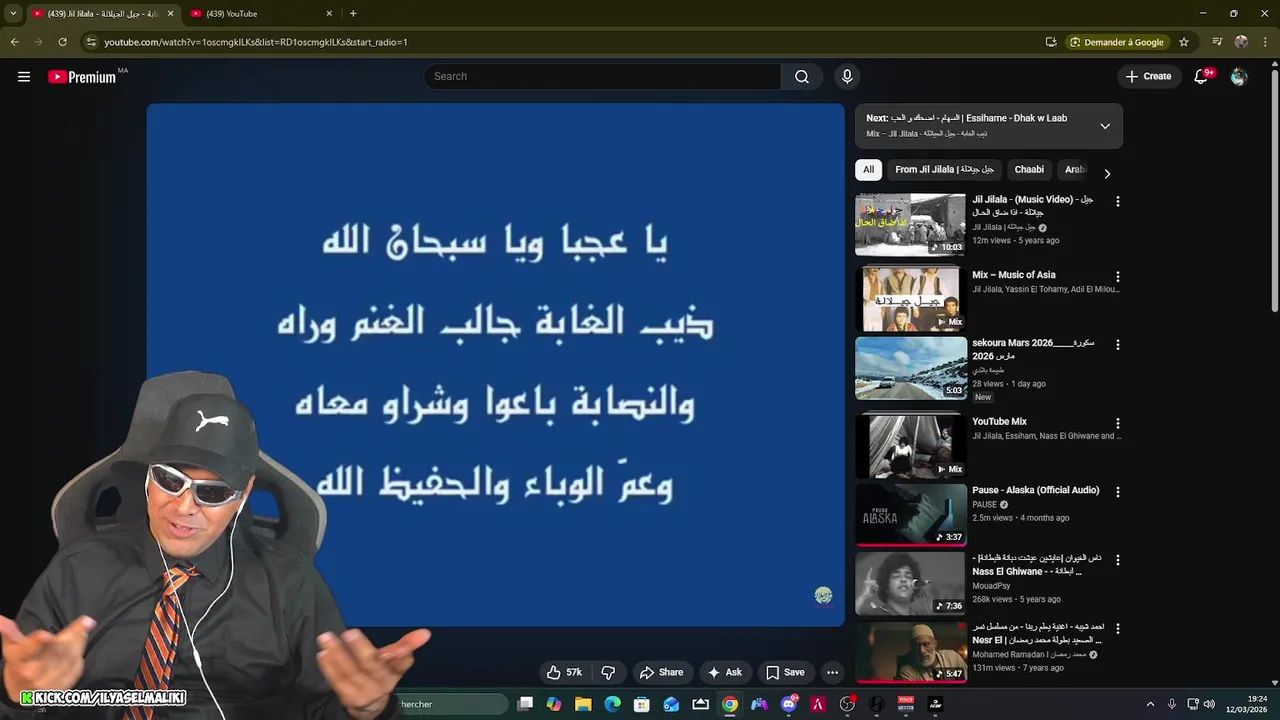
Task: Open options for Nass El Ghiwane video
Action: pos(1117,560)
